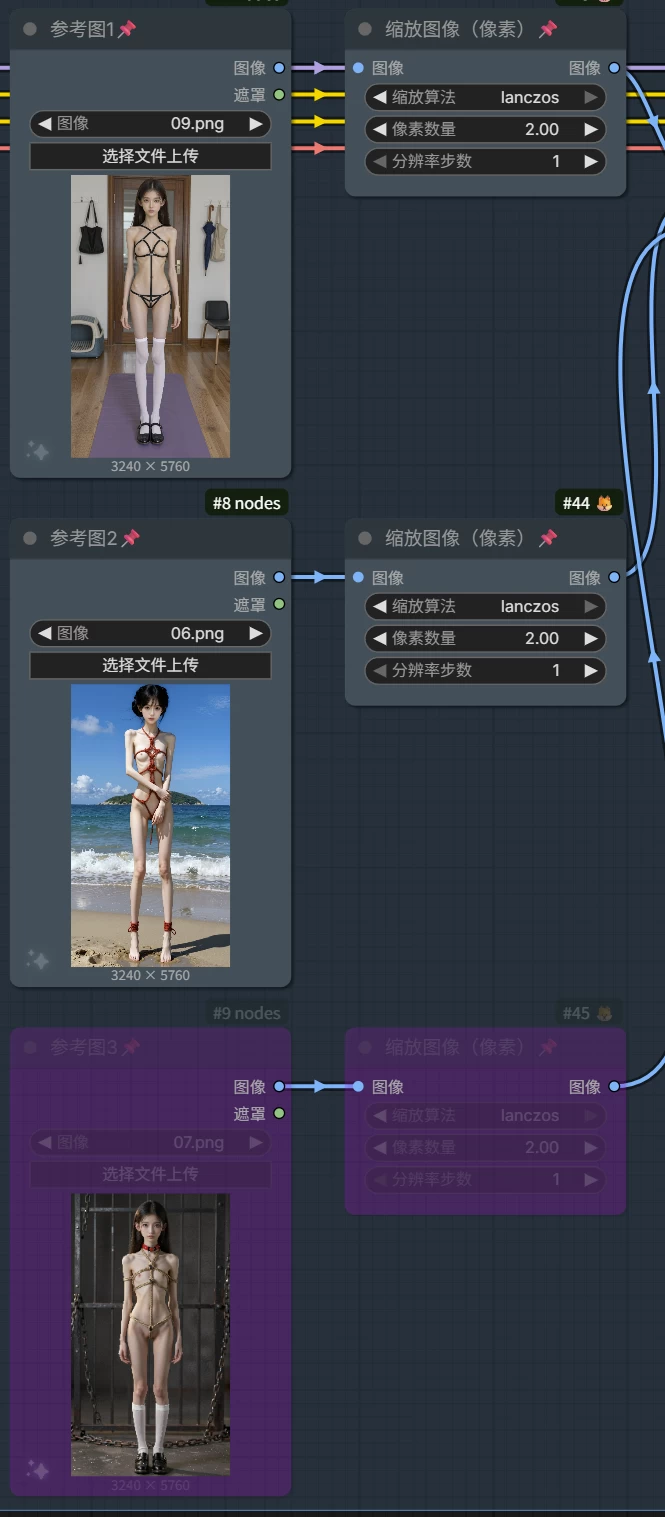The image size is (665, 1517).
Task: Open the 06.png image selector combo
Action: tap(150, 633)
